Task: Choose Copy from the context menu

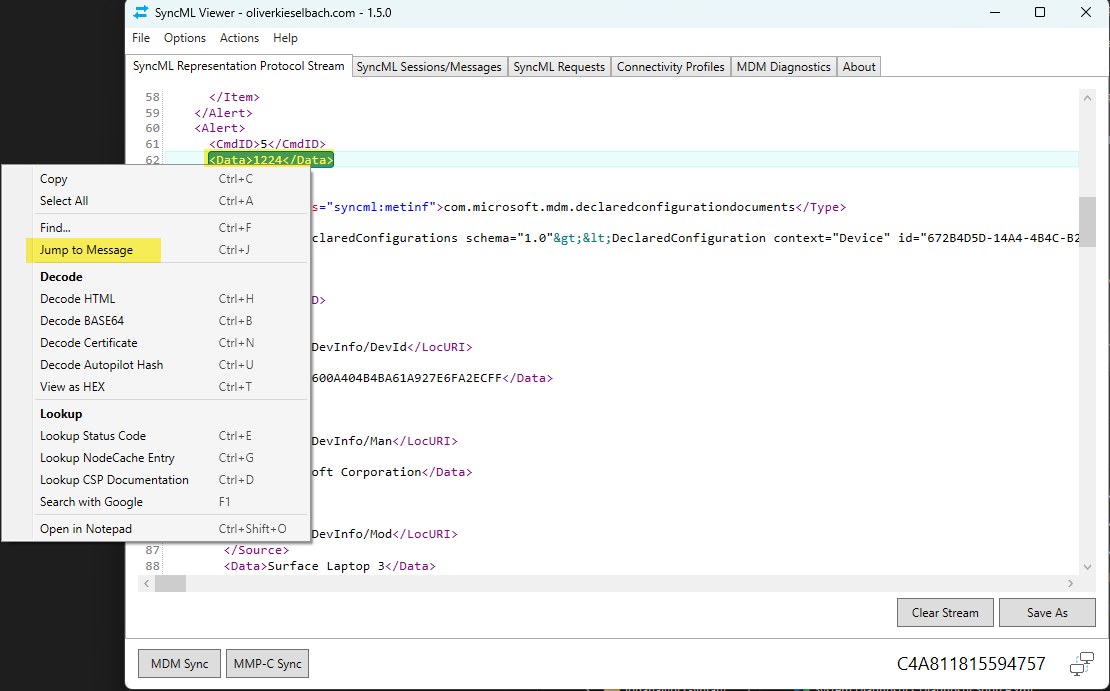Action: coord(156,179)
